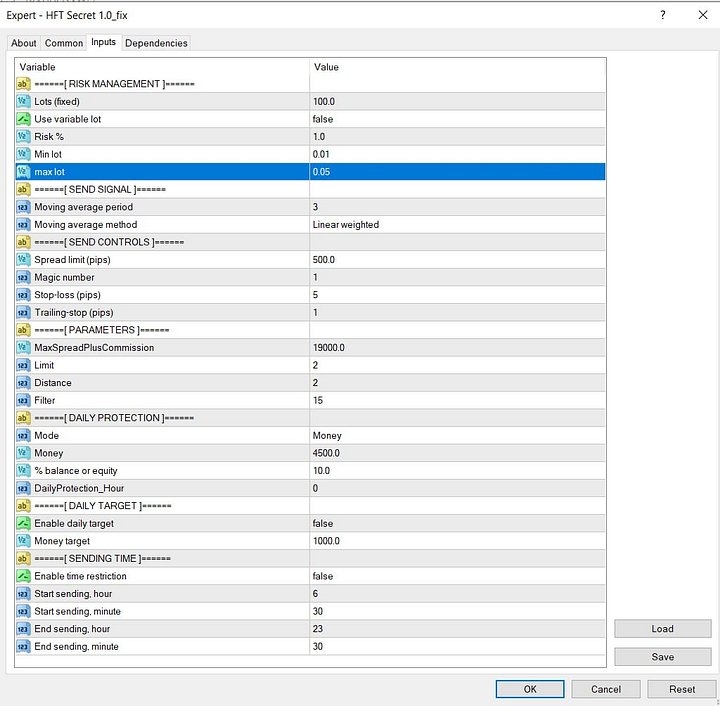Viewport: 720px width, 706px height.
Task: Click the help question mark in title bar
Action: point(663,15)
